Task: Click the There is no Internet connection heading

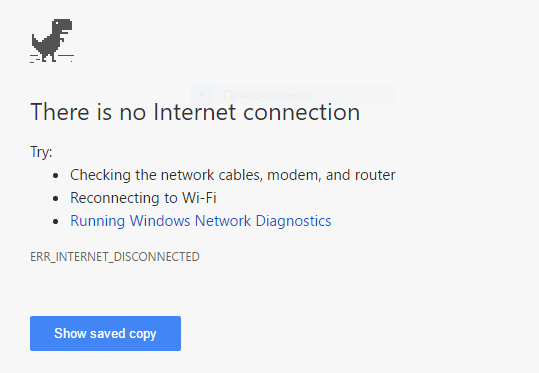Action: click(195, 112)
